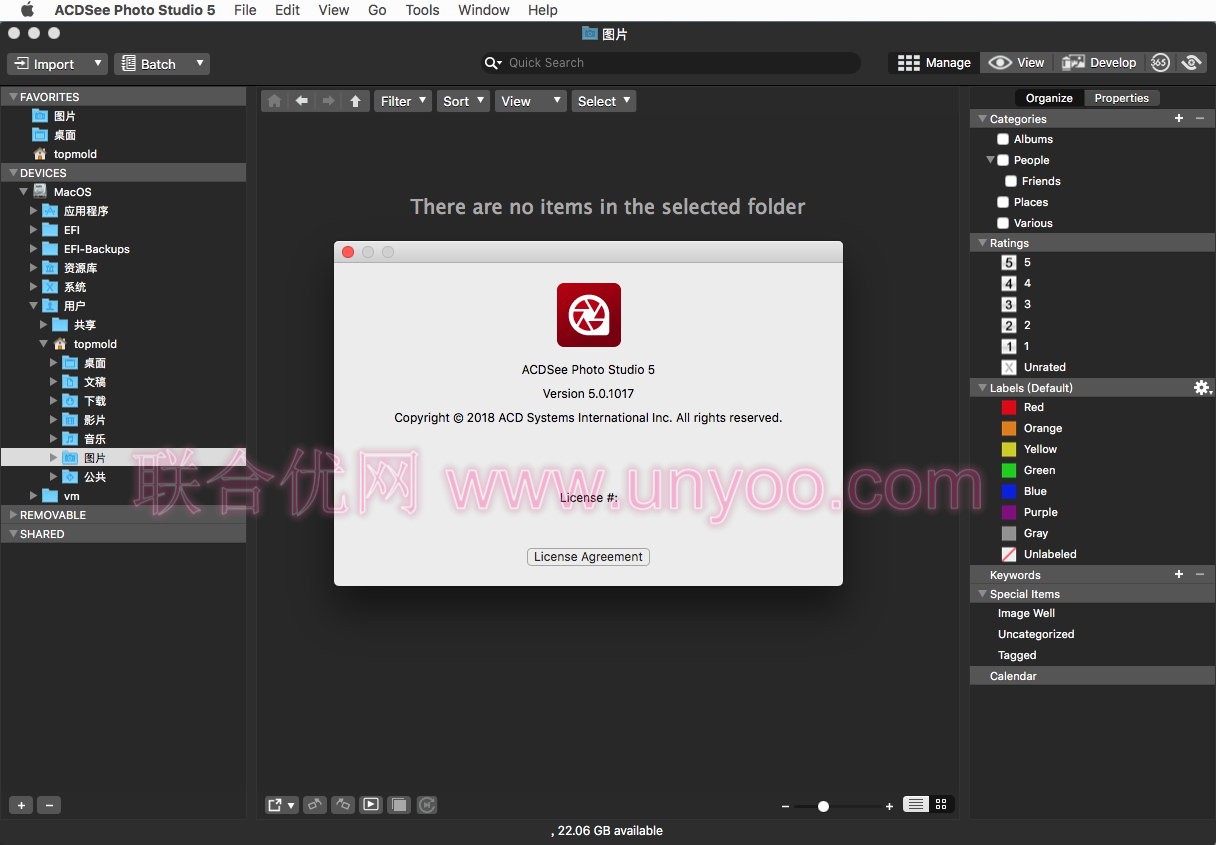
Task: Switch to list view layout
Action: pyautogui.click(x=915, y=804)
